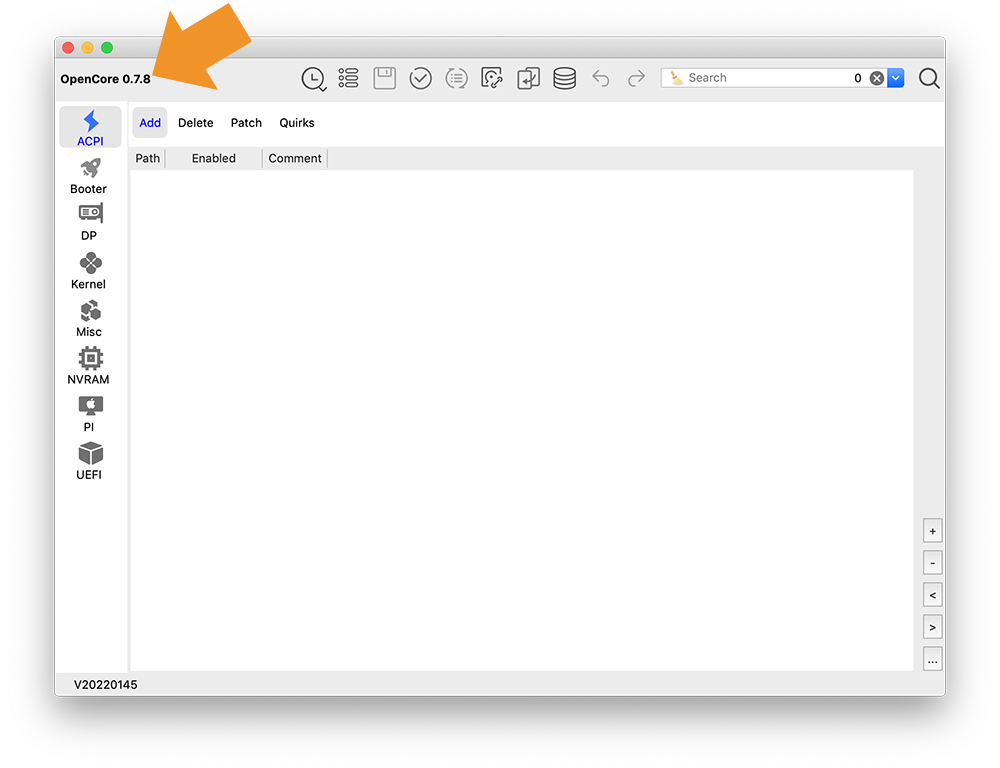Expand the search field dropdown arrow
This screenshot has width=1000, height=768.
coord(896,78)
